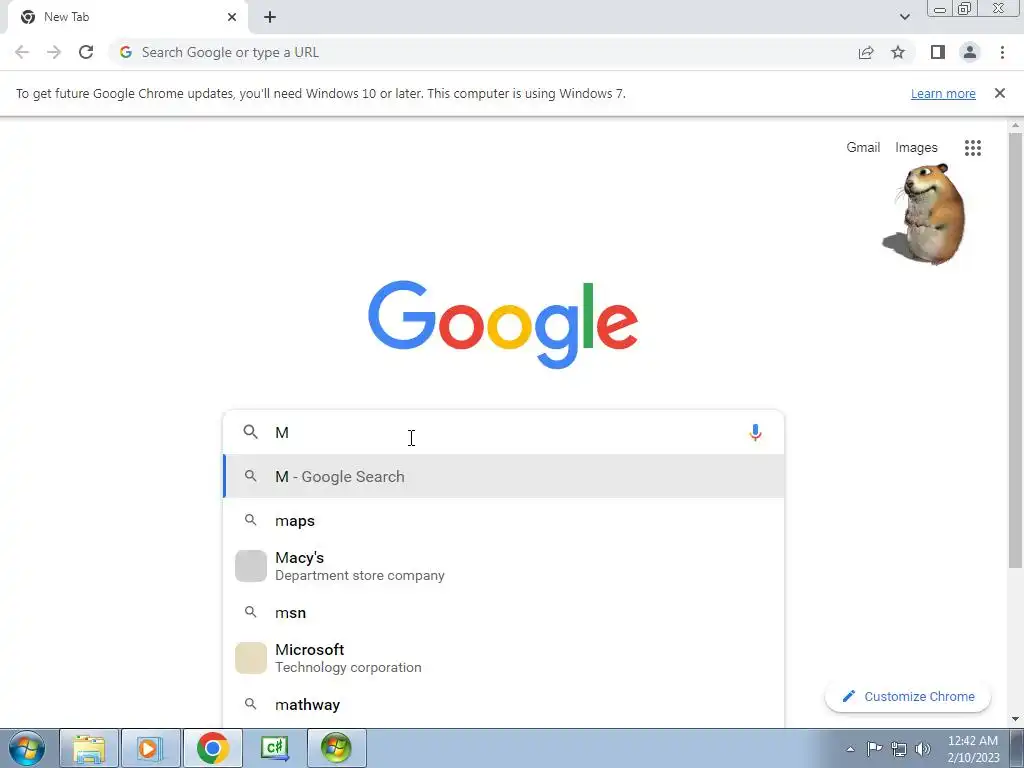Screen dimensions: 1024x768
Task: Pick the 'maps' suggestion
Action: pos(504,520)
